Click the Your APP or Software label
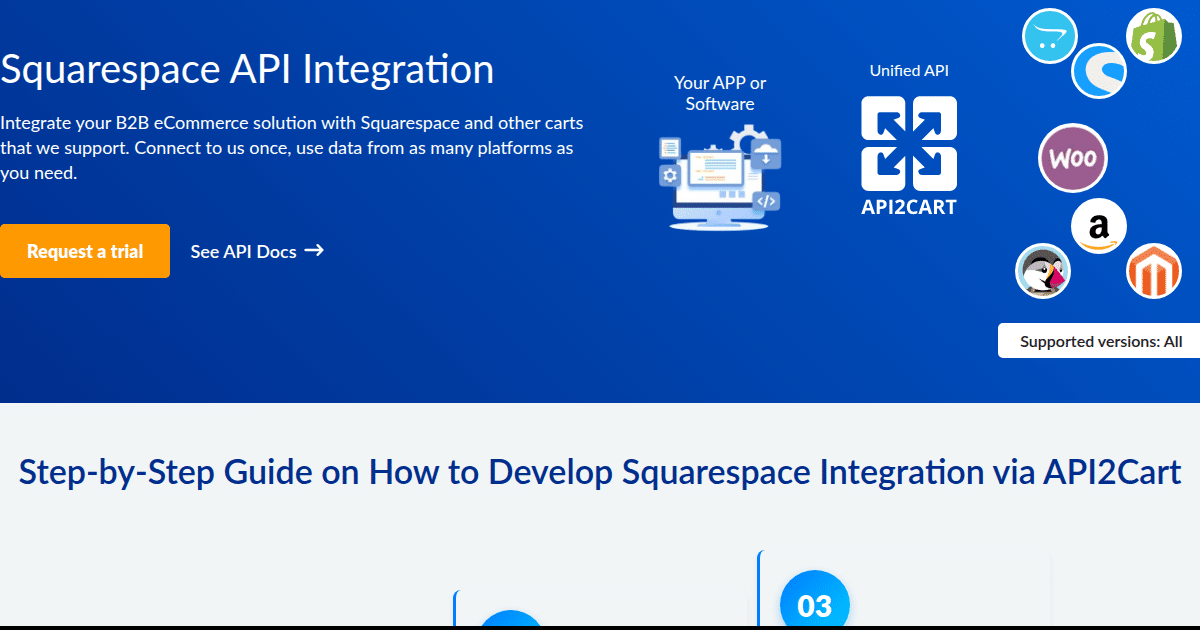This screenshot has width=1200, height=630. (x=720, y=93)
